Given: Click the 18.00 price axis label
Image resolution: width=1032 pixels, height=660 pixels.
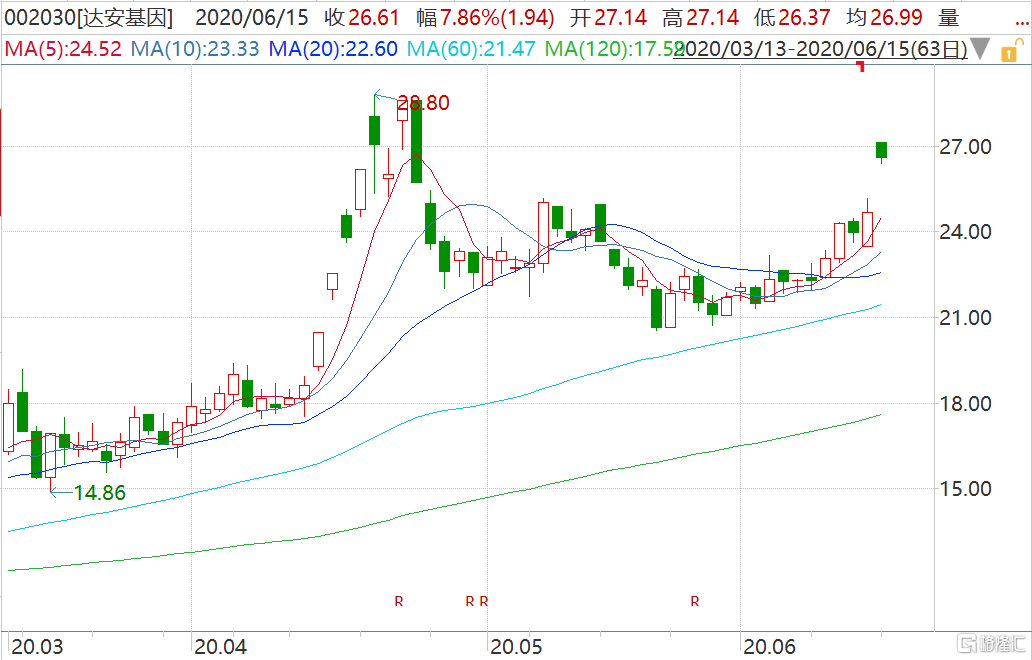Looking at the screenshot, I should 966,403.
